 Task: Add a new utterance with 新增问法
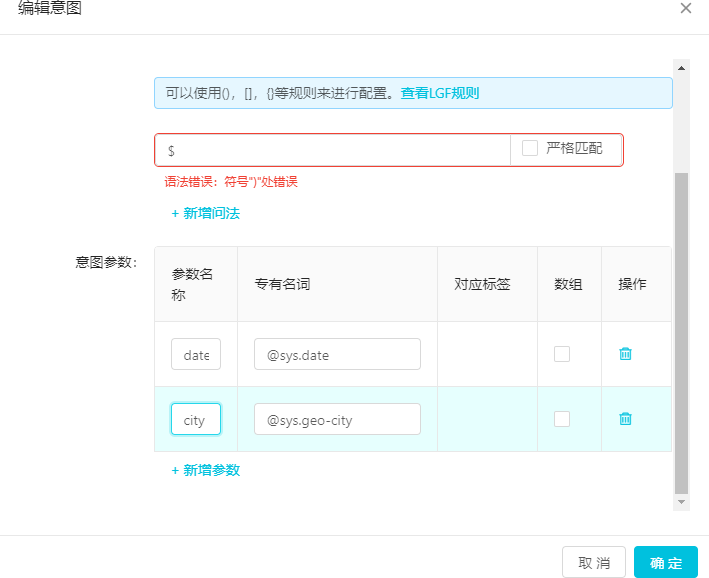(x=206, y=213)
